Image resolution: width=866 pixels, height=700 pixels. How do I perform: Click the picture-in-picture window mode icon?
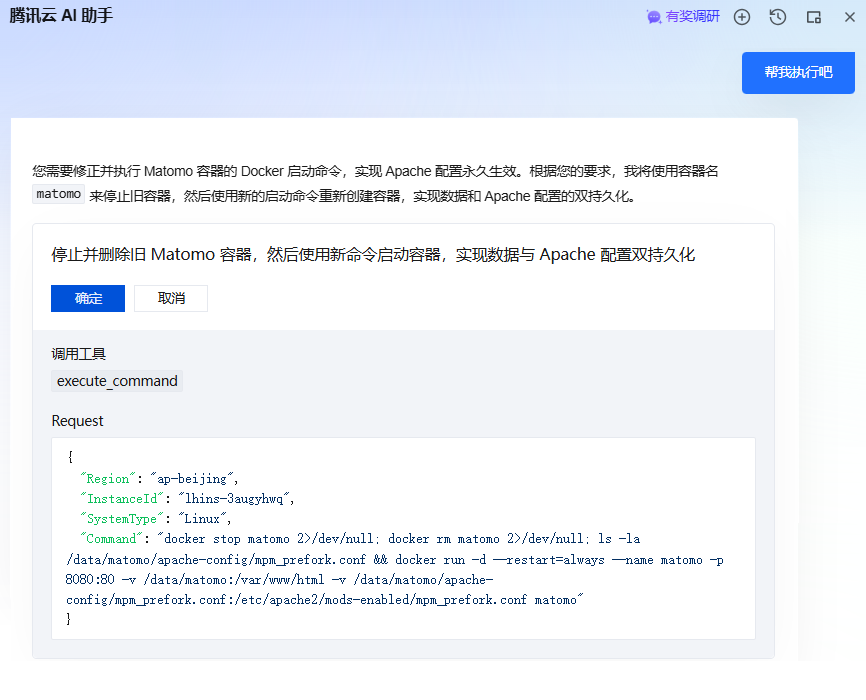coord(814,17)
